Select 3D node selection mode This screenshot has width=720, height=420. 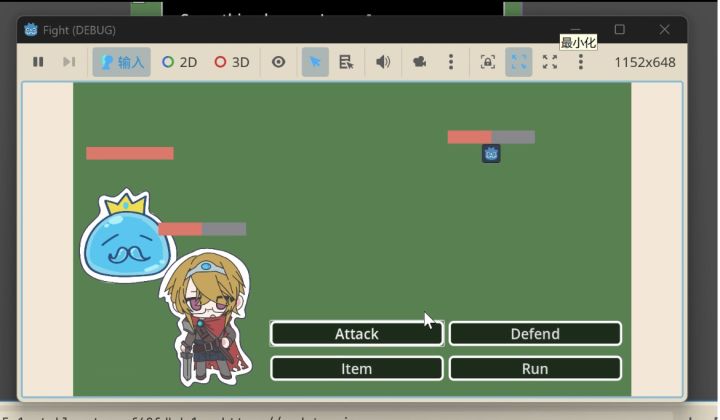click(232, 62)
